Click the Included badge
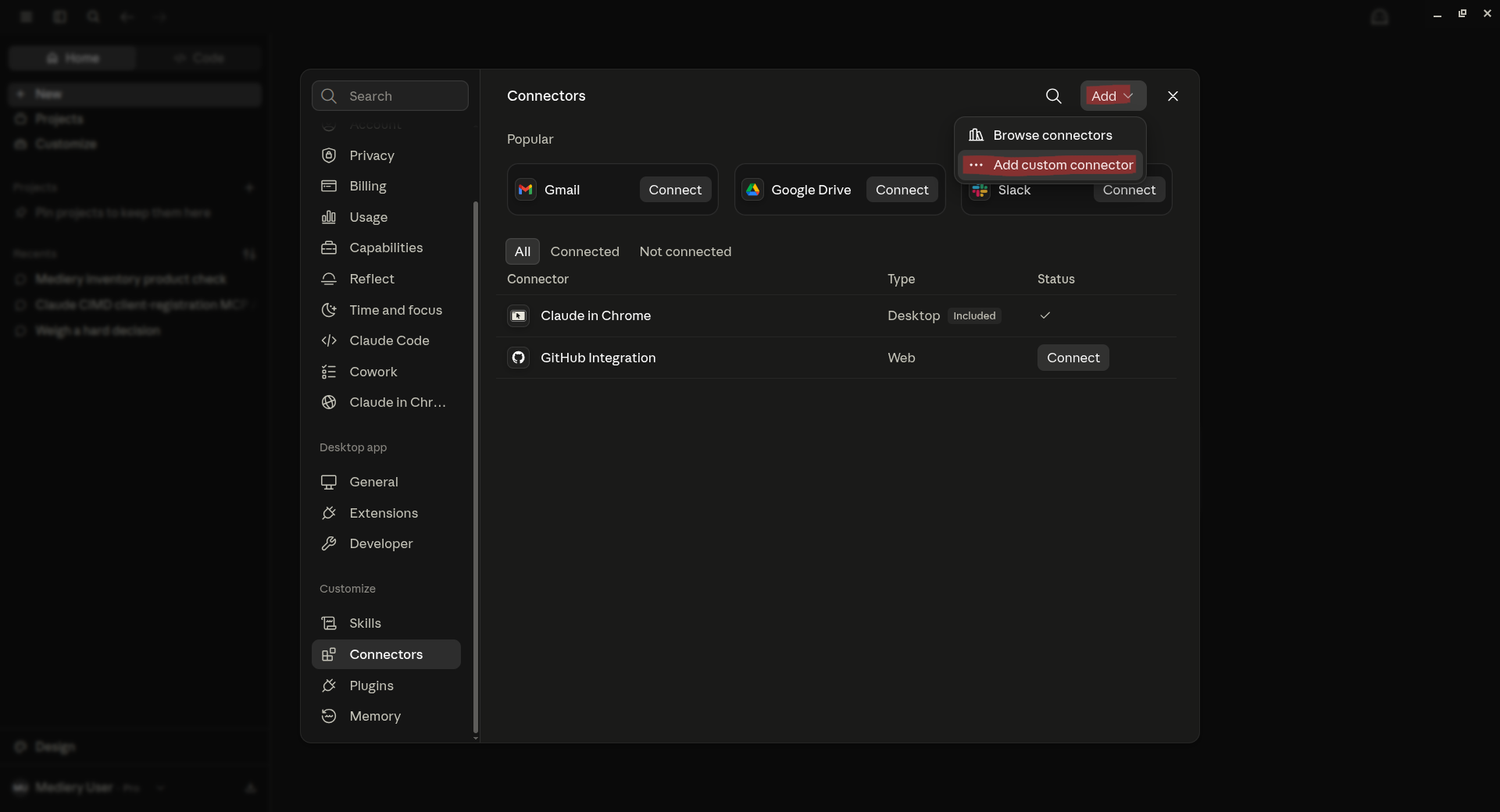Viewport: 1500px width, 812px height. point(974,315)
